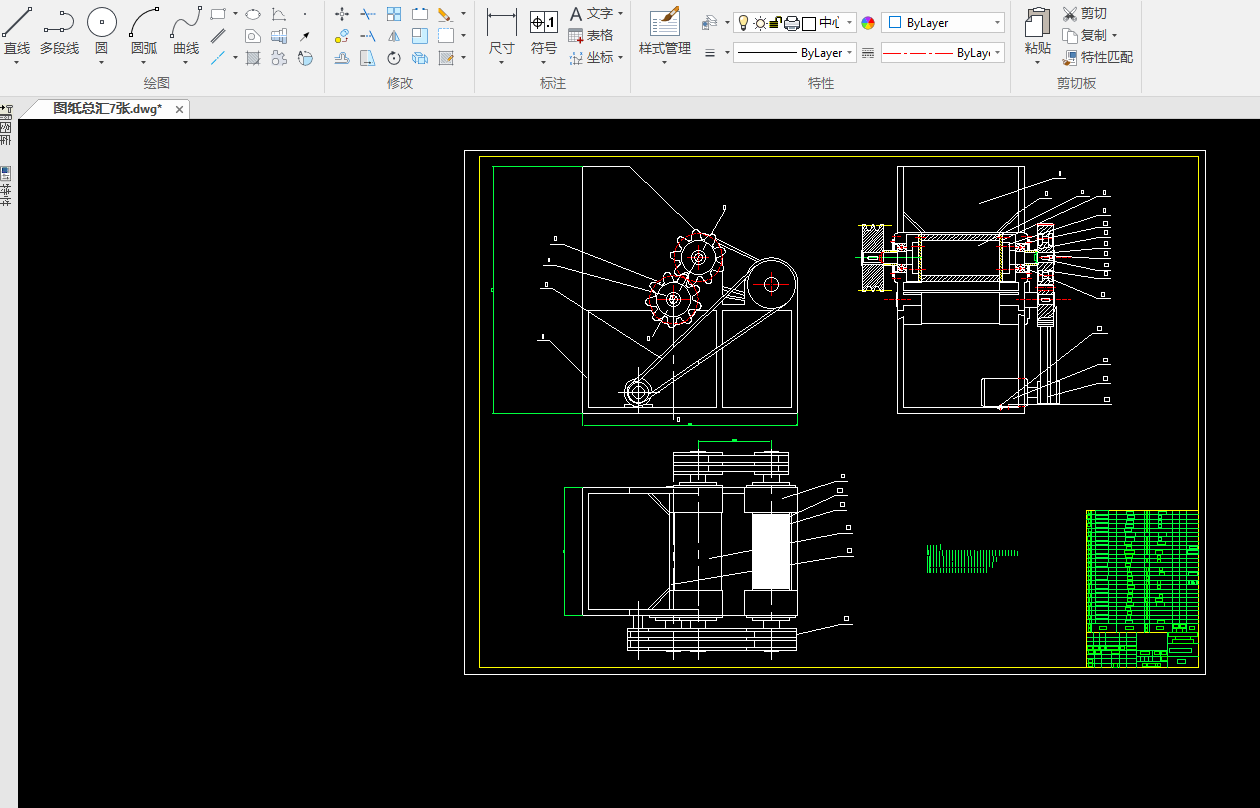The height and width of the screenshot is (808, 1260).
Task: Click the 特性匹配 (Match Properties) button
Action: pos(1098,58)
